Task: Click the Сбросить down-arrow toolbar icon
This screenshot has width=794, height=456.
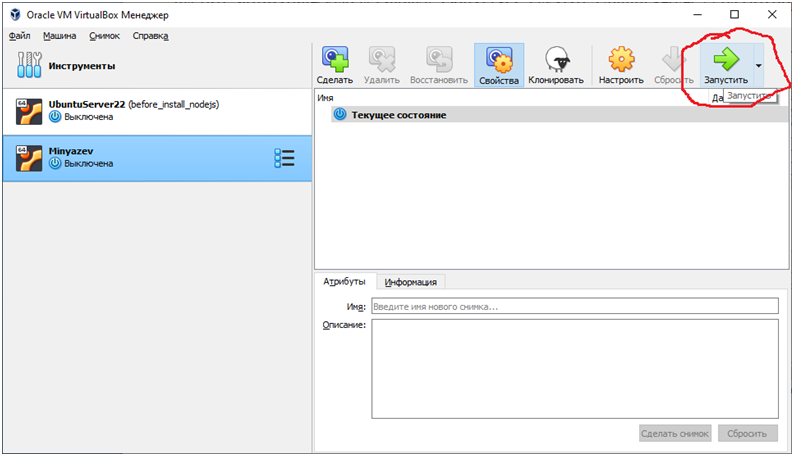Action: pos(673,60)
